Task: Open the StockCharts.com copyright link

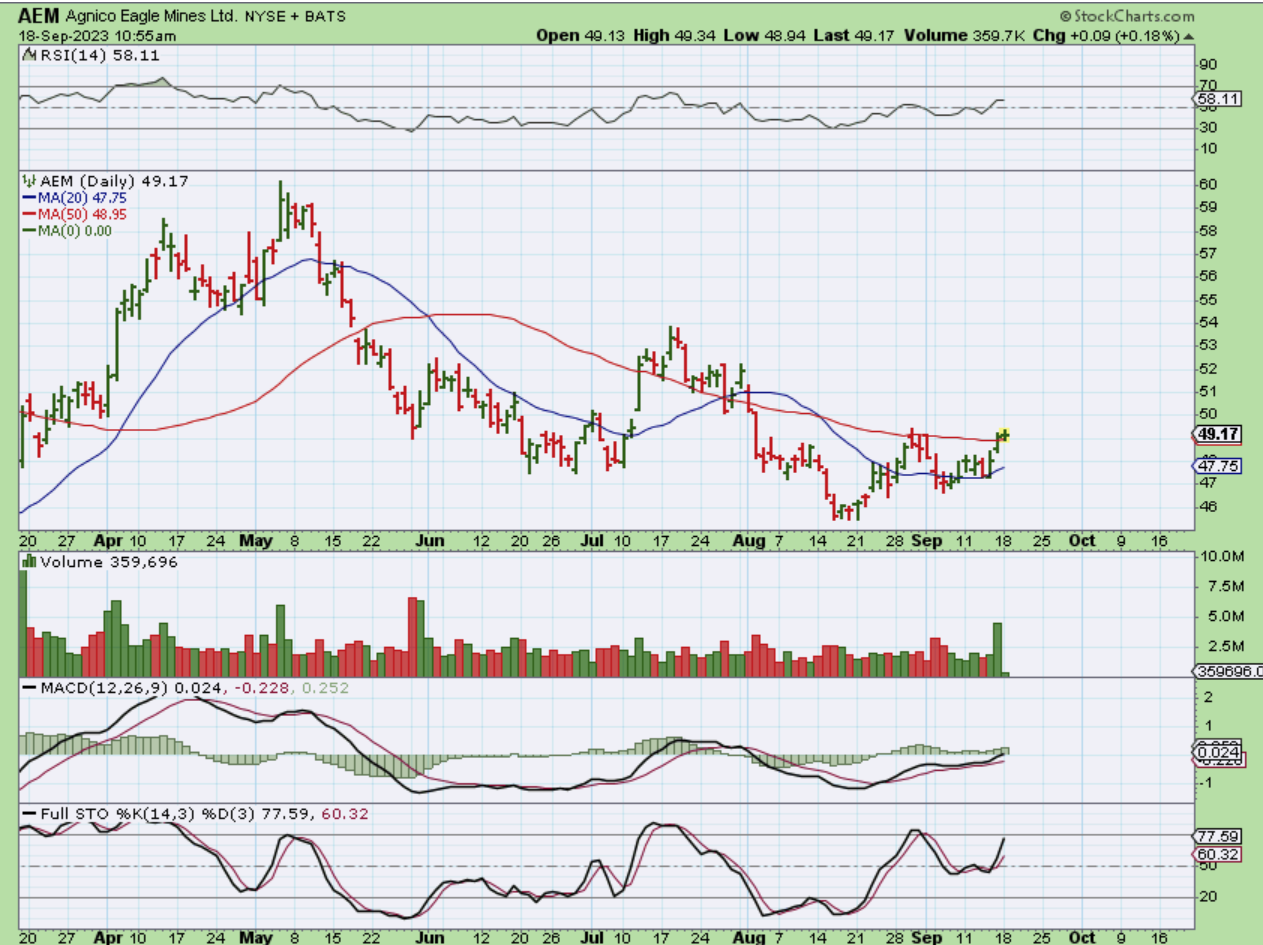Action: pos(1127,16)
